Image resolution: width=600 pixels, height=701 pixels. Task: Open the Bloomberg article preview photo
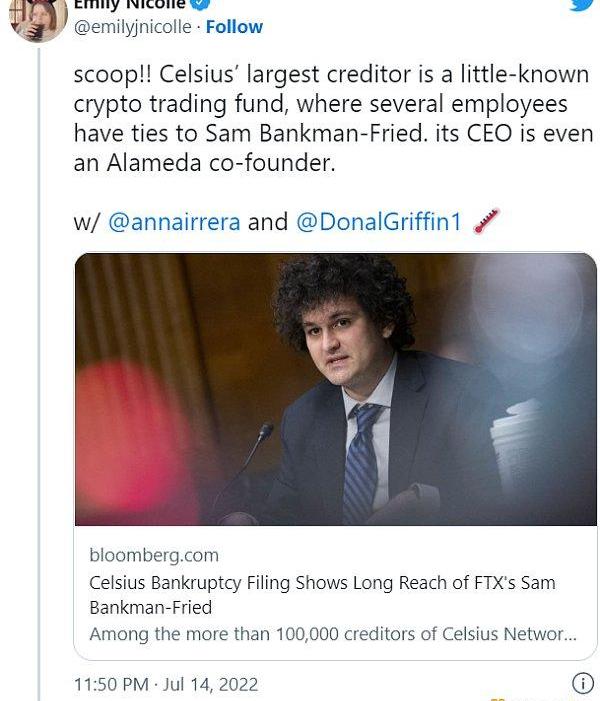tap(335, 389)
